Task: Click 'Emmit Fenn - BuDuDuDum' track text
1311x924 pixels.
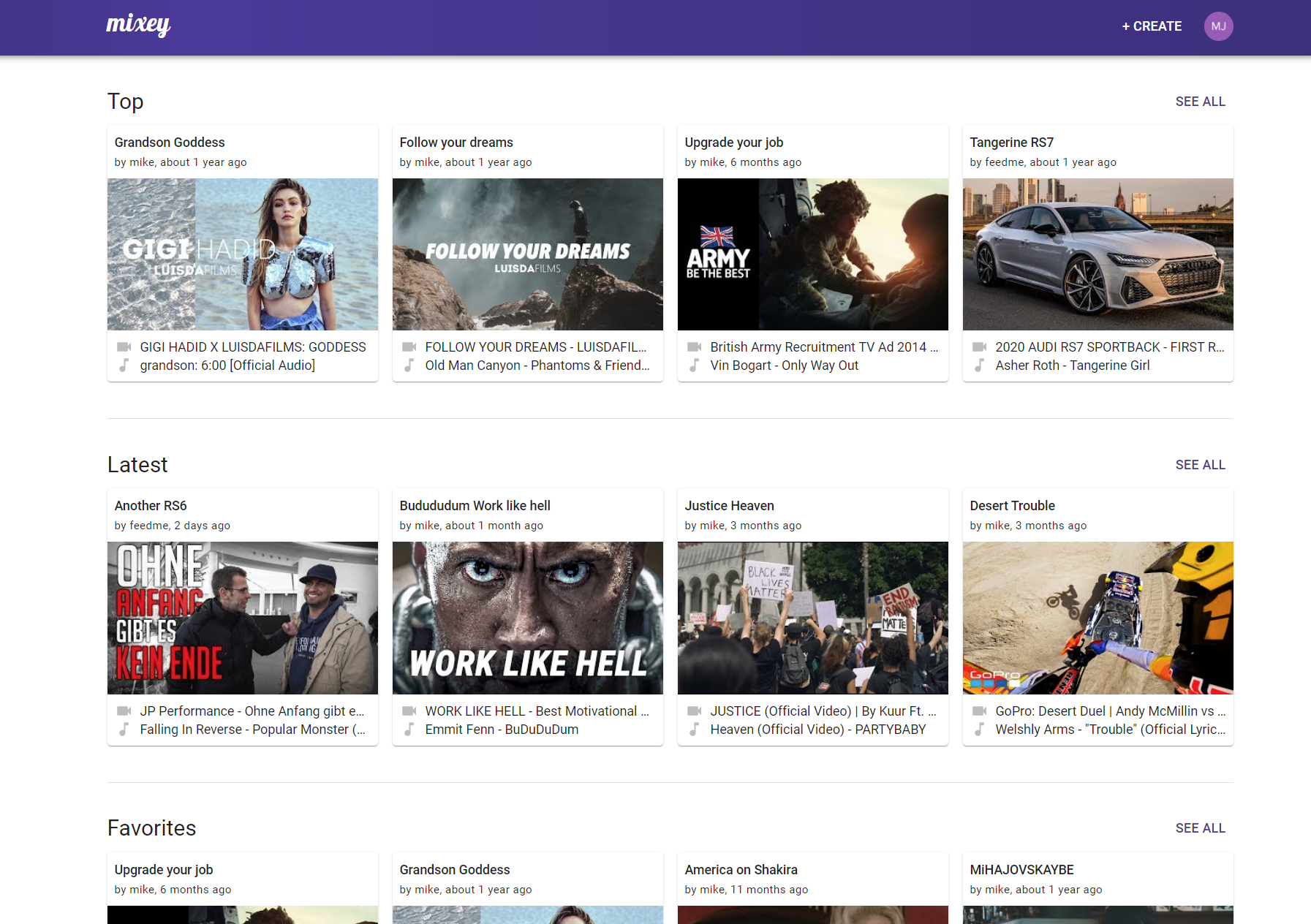Action: pyautogui.click(x=502, y=730)
